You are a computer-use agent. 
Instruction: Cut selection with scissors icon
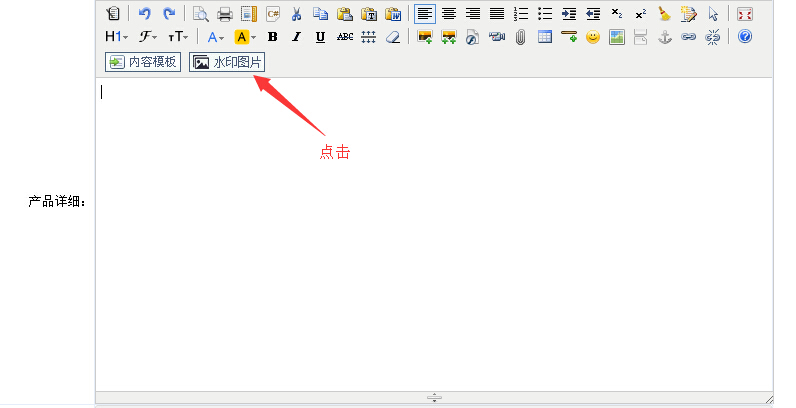click(x=296, y=14)
